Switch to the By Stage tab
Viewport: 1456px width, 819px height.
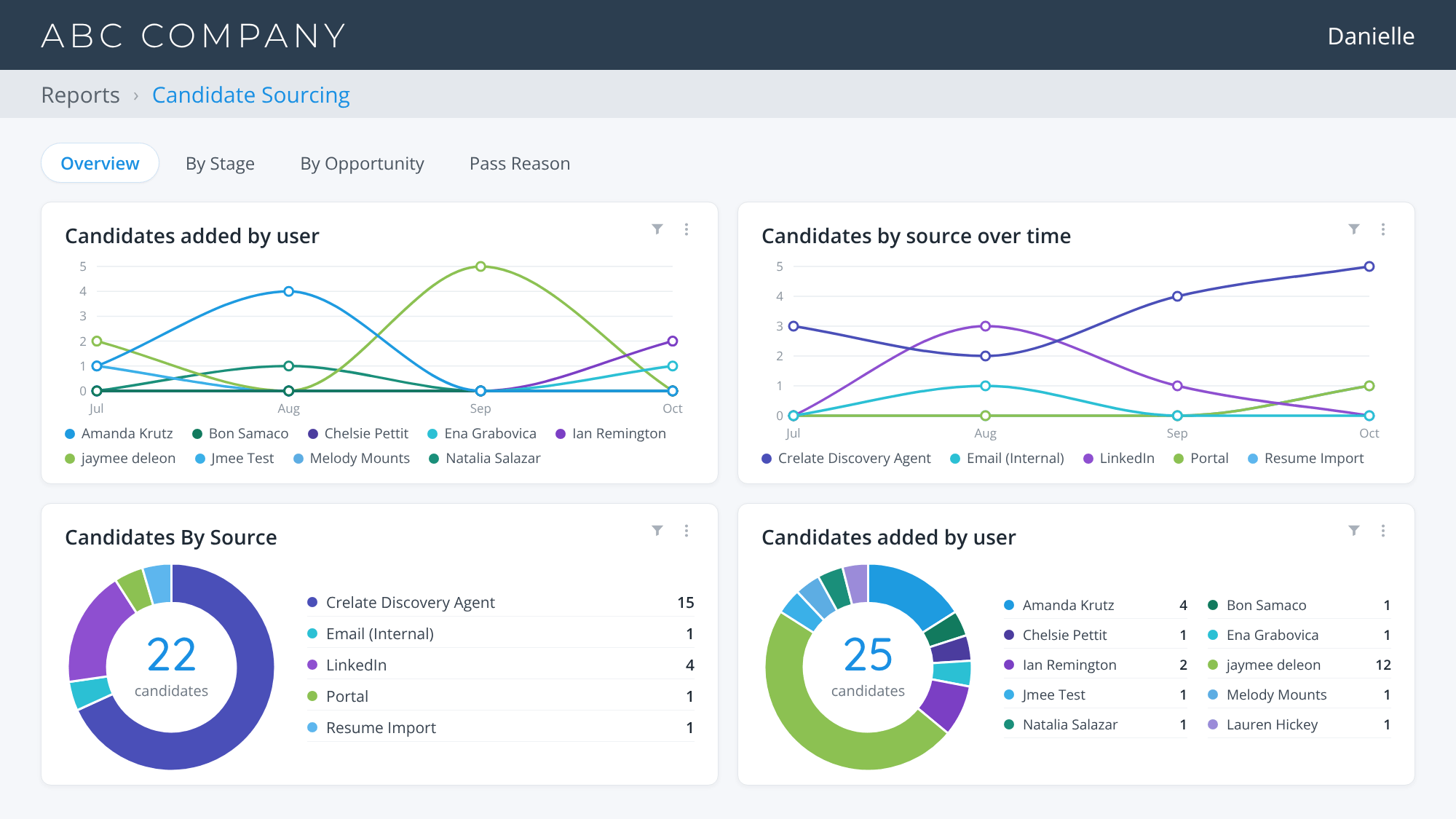pos(220,163)
